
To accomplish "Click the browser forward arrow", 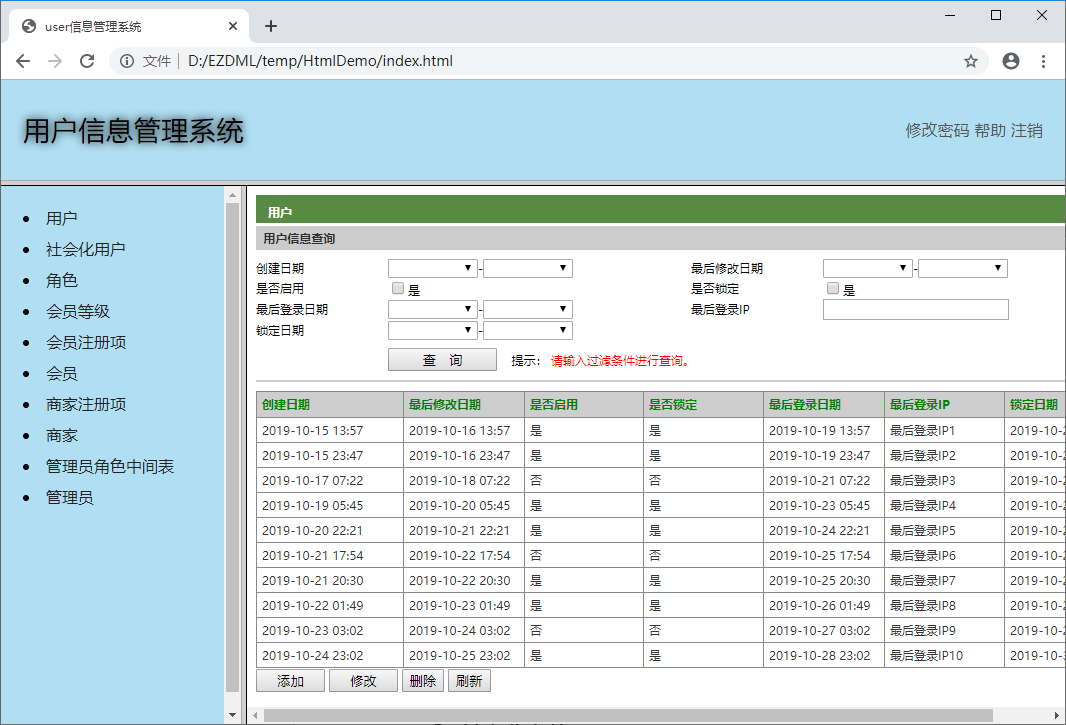I will tap(55, 61).
